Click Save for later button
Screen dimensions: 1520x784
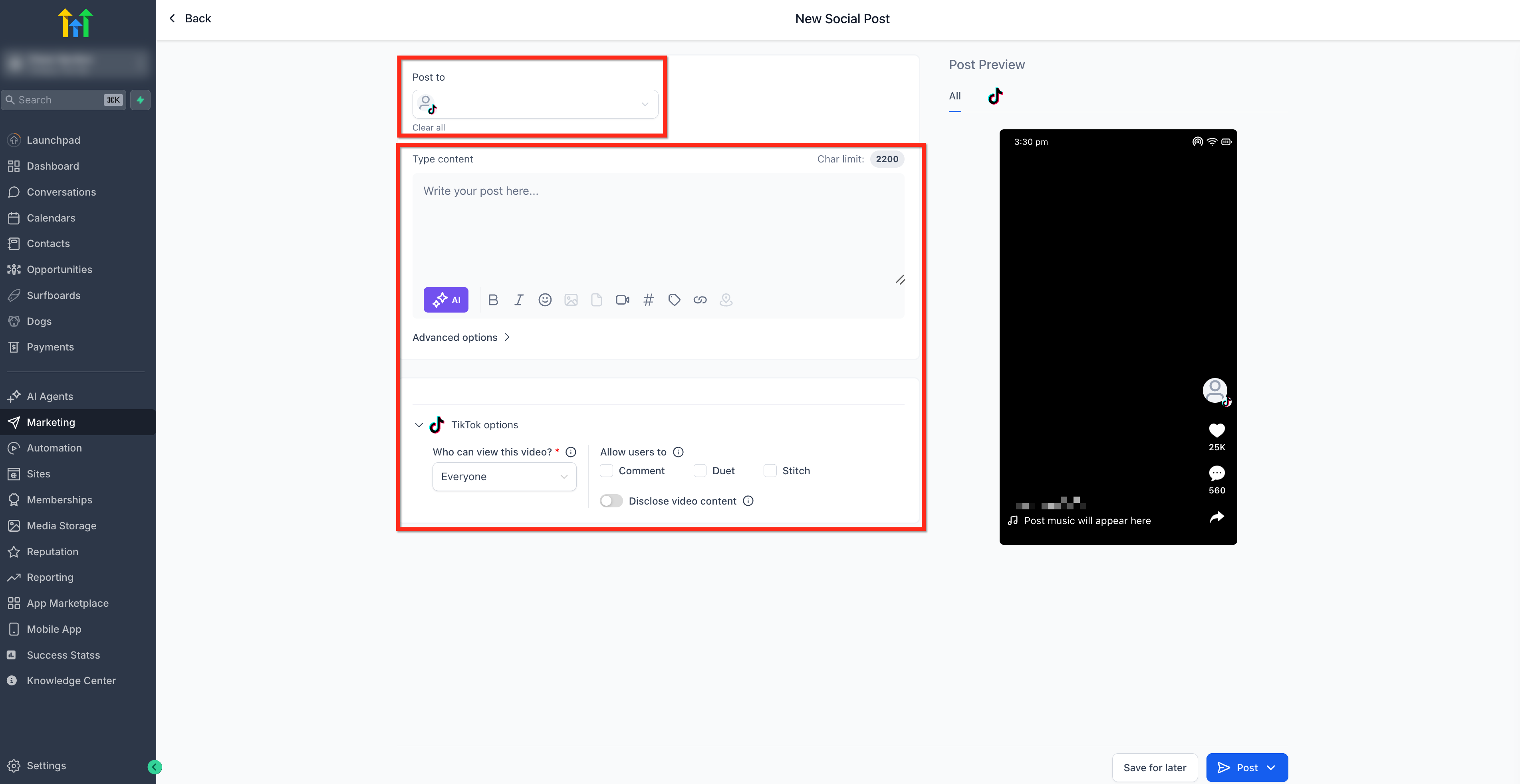(1154, 768)
